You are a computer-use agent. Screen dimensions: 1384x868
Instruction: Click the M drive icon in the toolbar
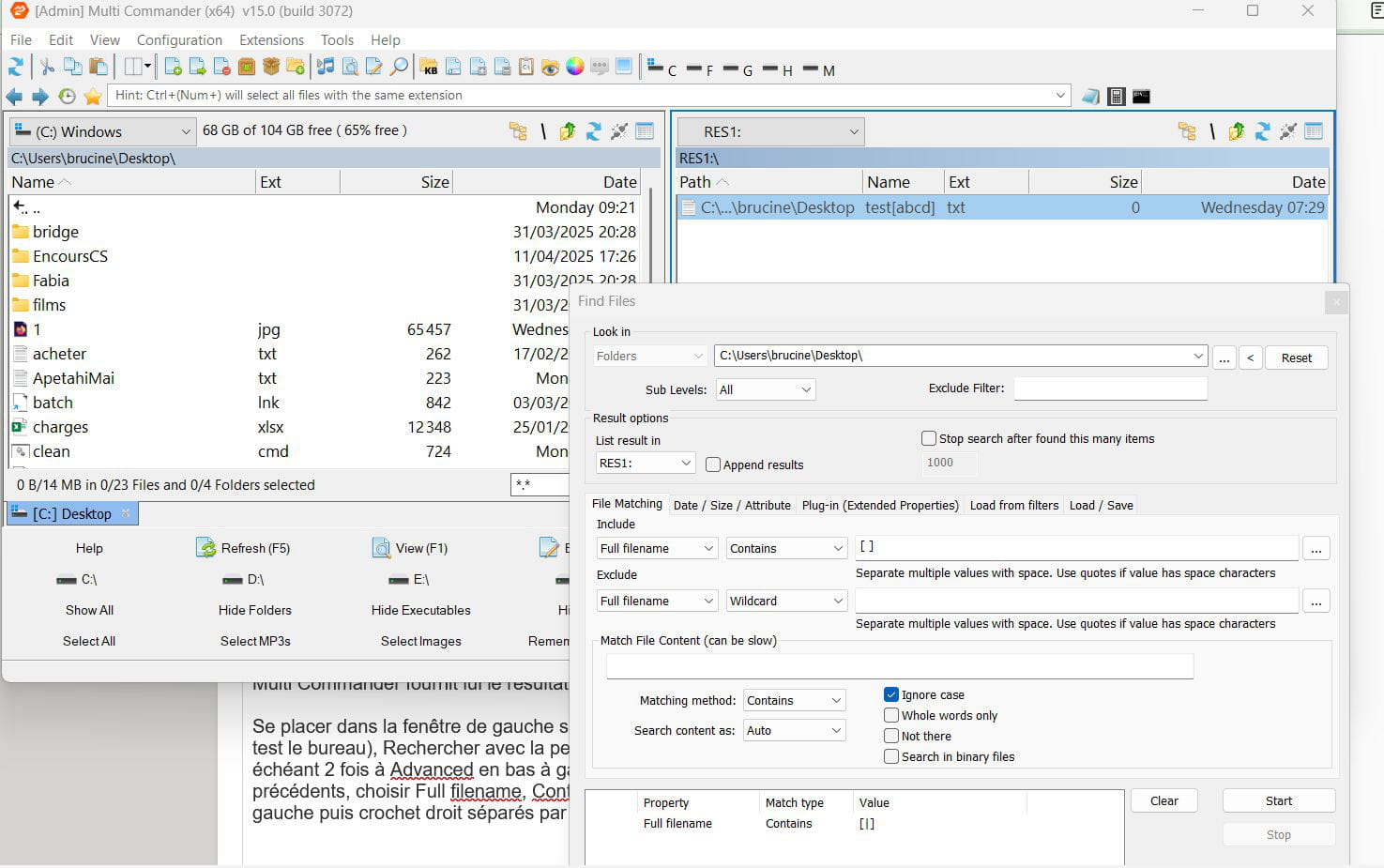tap(818, 69)
